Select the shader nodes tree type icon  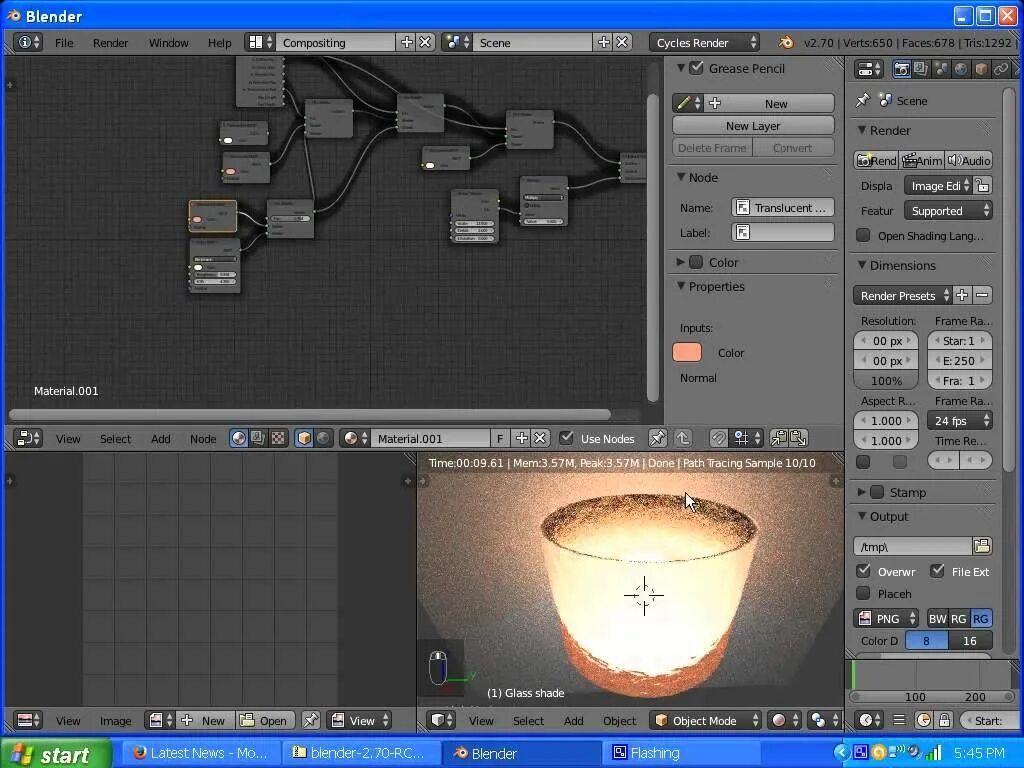pos(238,438)
